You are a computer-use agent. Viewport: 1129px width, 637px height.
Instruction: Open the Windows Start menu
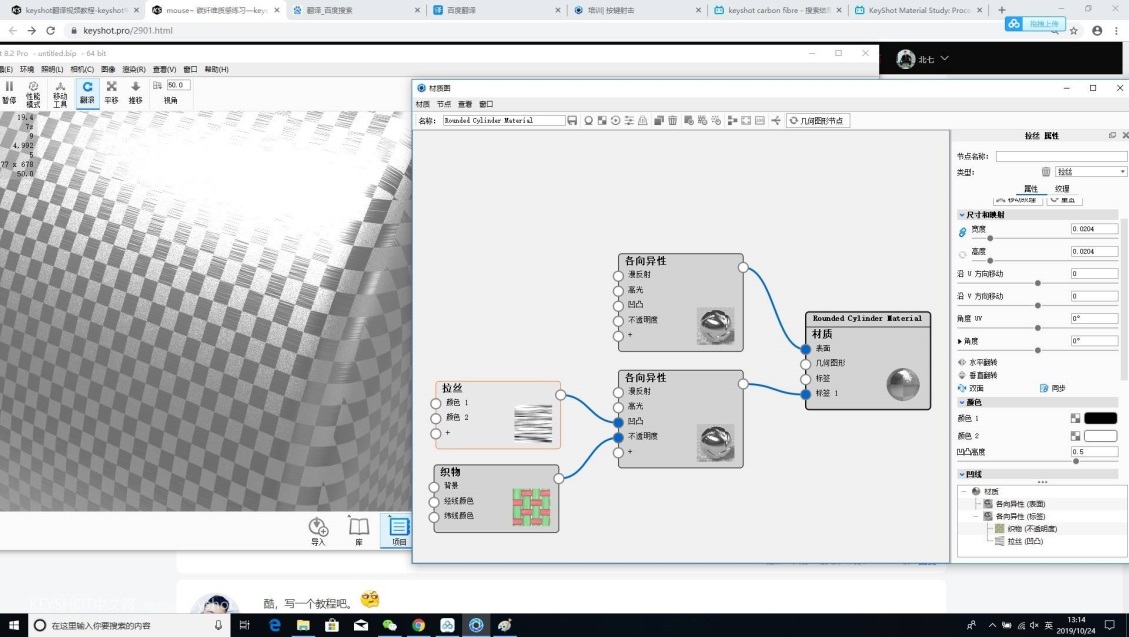[x=14, y=625]
